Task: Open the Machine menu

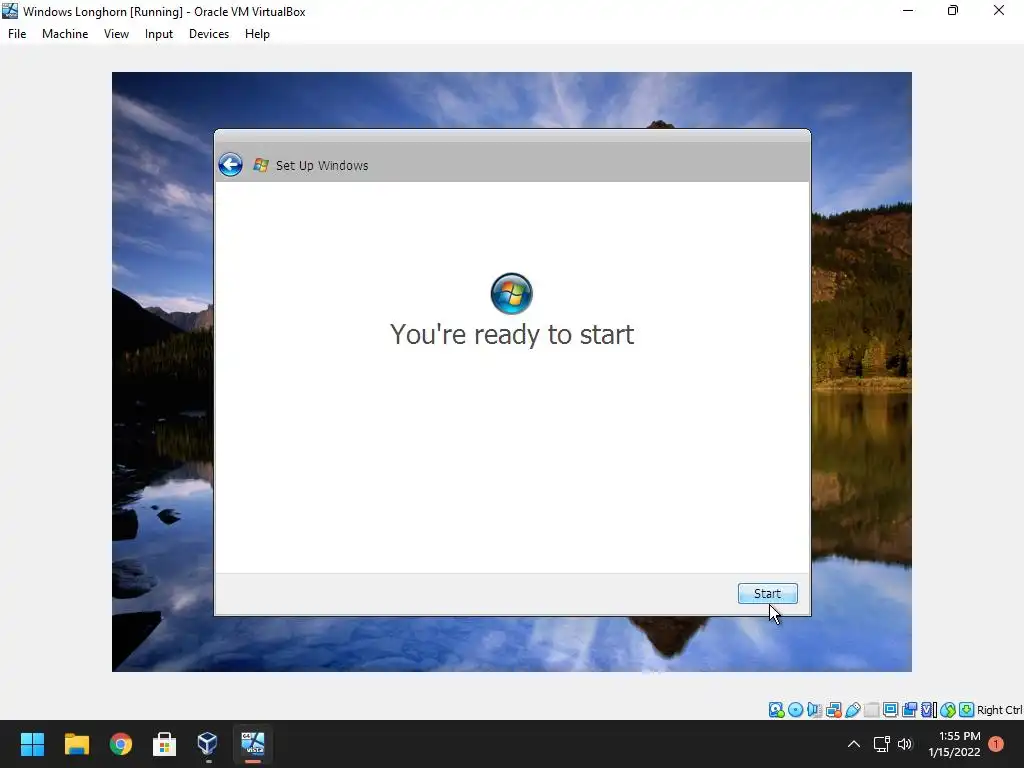Action: pyautogui.click(x=65, y=34)
